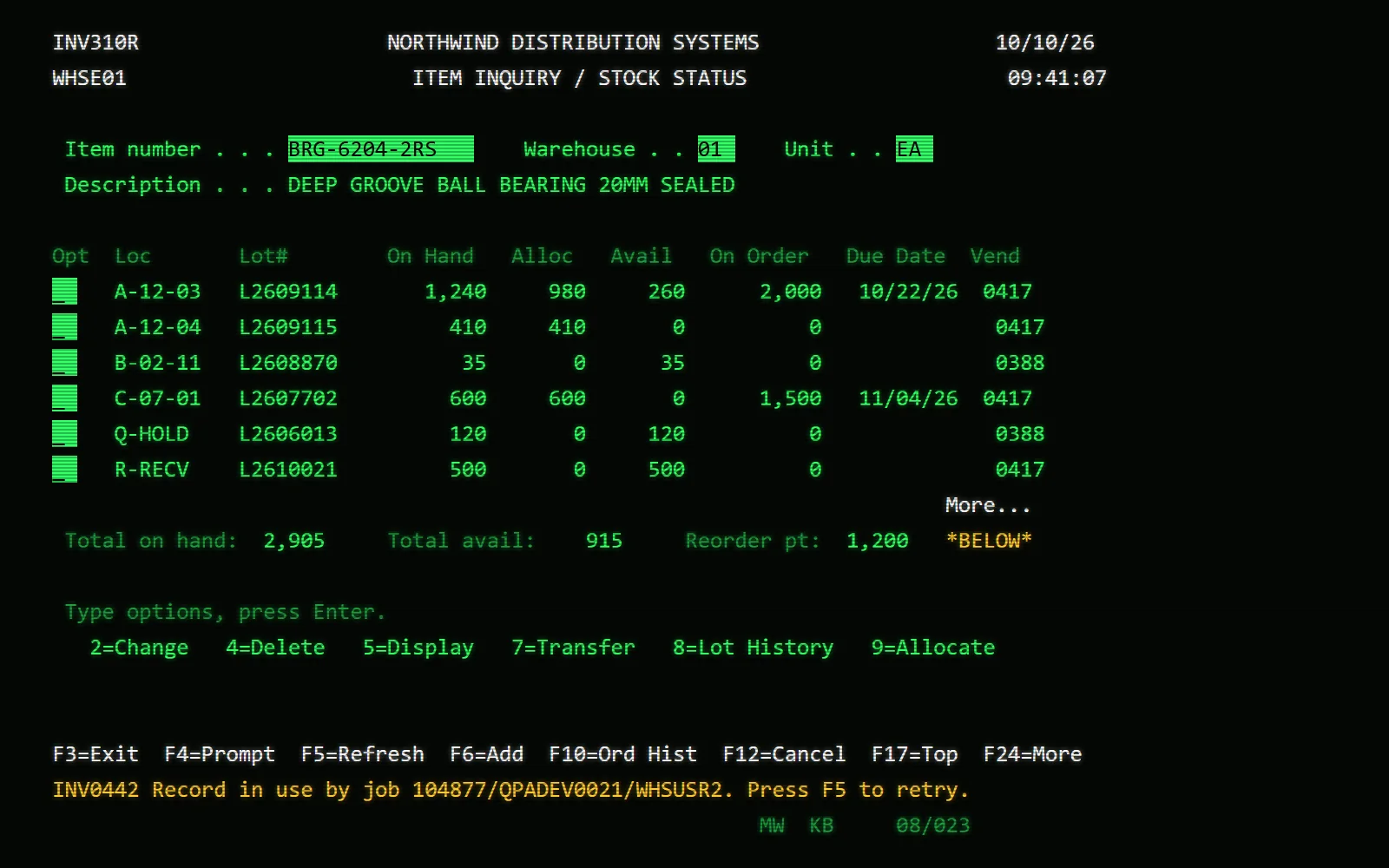The image size is (1389, 868).
Task: Select the Opt field for R-RECV row
Action: pyautogui.click(x=64, y=470)
